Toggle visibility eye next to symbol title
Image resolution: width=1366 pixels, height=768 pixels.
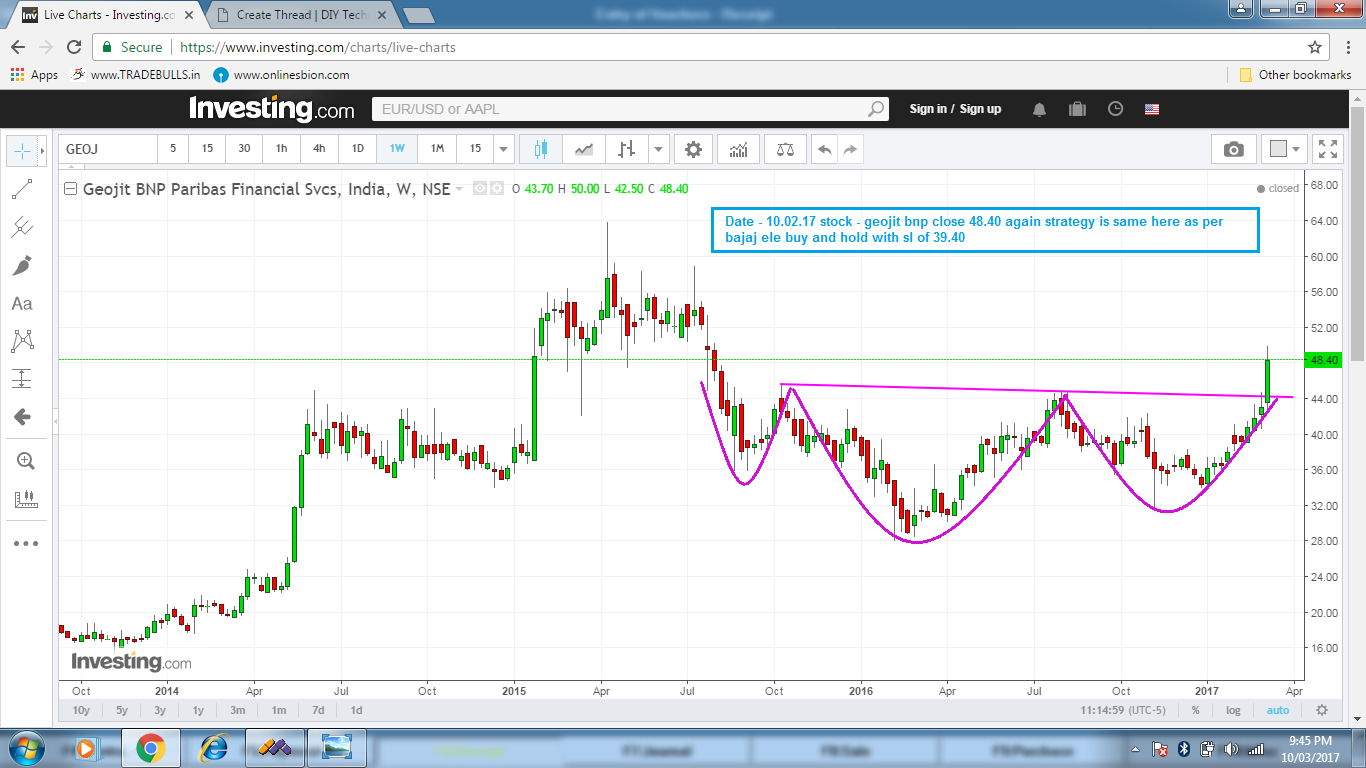(479, 188)
